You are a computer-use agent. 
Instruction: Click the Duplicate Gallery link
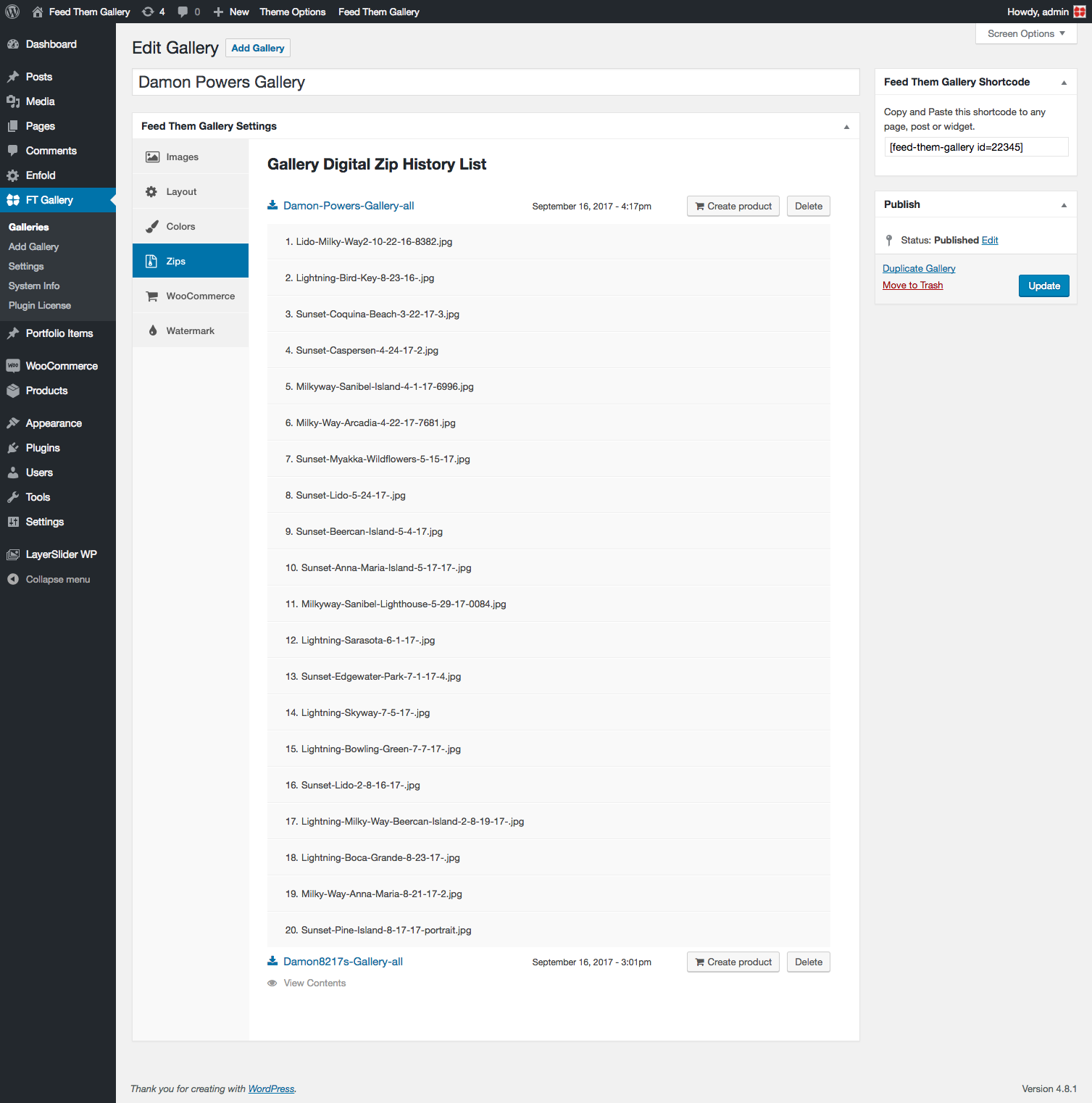[919, 268]
